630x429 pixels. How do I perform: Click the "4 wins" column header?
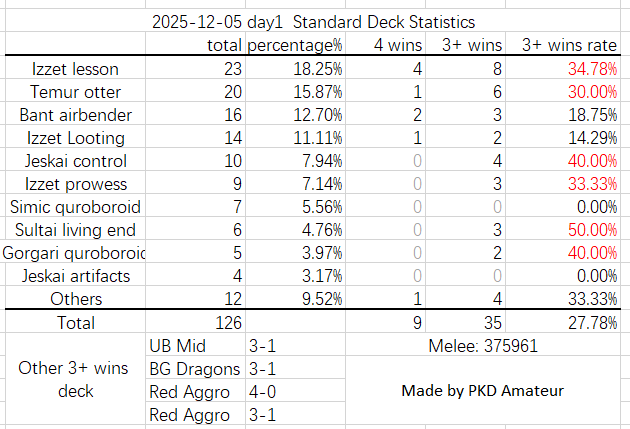click(398, 45)
